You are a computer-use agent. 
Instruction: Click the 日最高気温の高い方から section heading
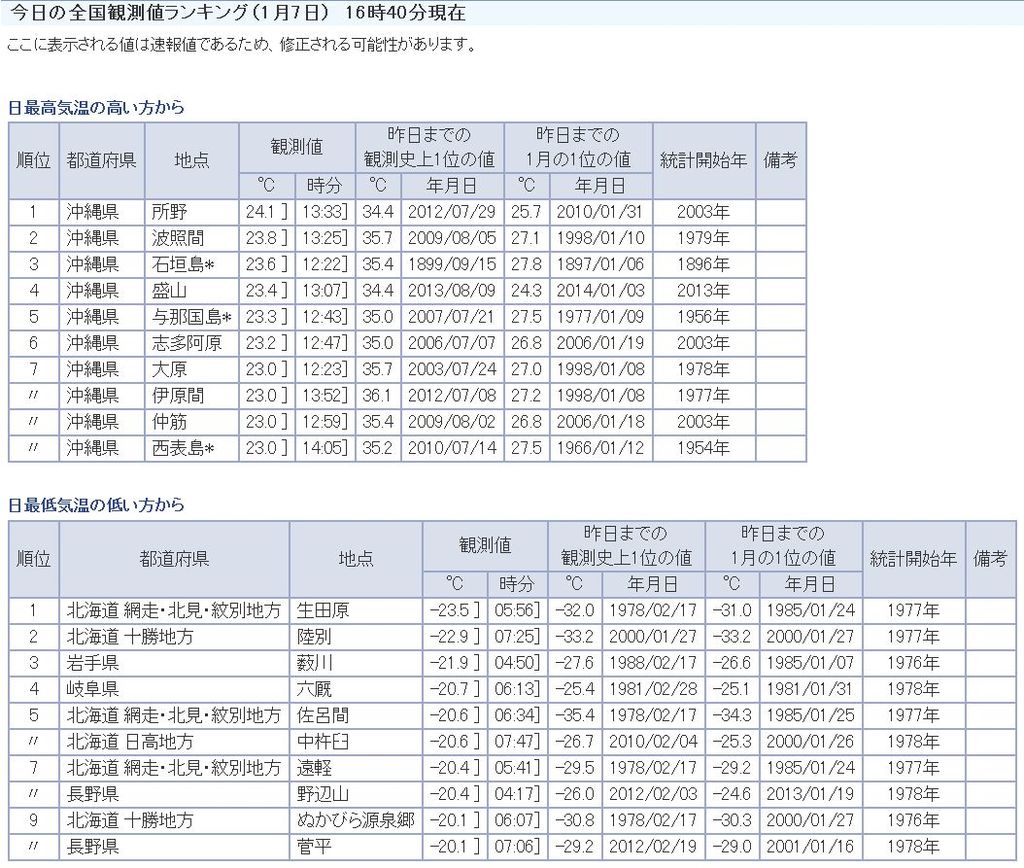click(x=96, y=107)
